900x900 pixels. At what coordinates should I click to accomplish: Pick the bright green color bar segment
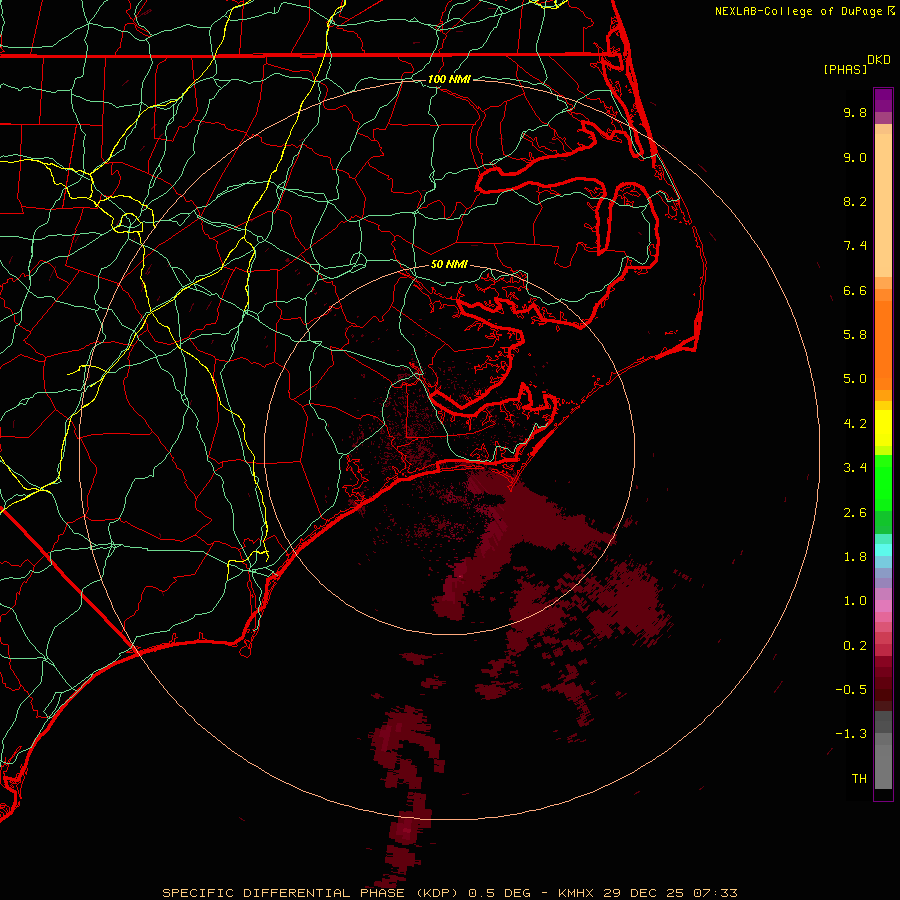pos(883,484)
